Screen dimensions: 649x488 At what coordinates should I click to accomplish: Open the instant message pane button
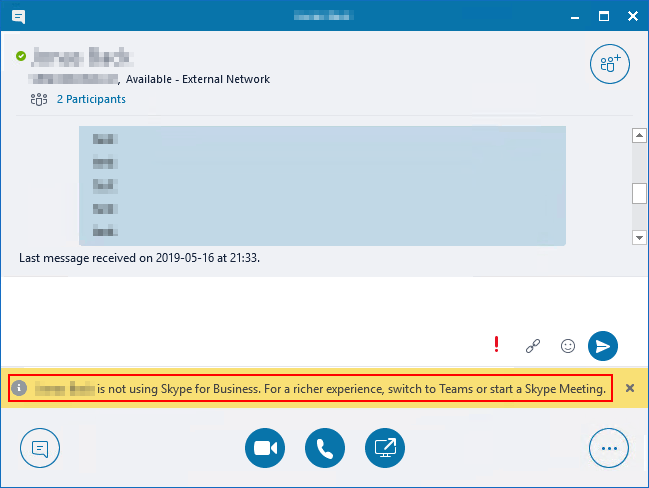click(40, 448)
